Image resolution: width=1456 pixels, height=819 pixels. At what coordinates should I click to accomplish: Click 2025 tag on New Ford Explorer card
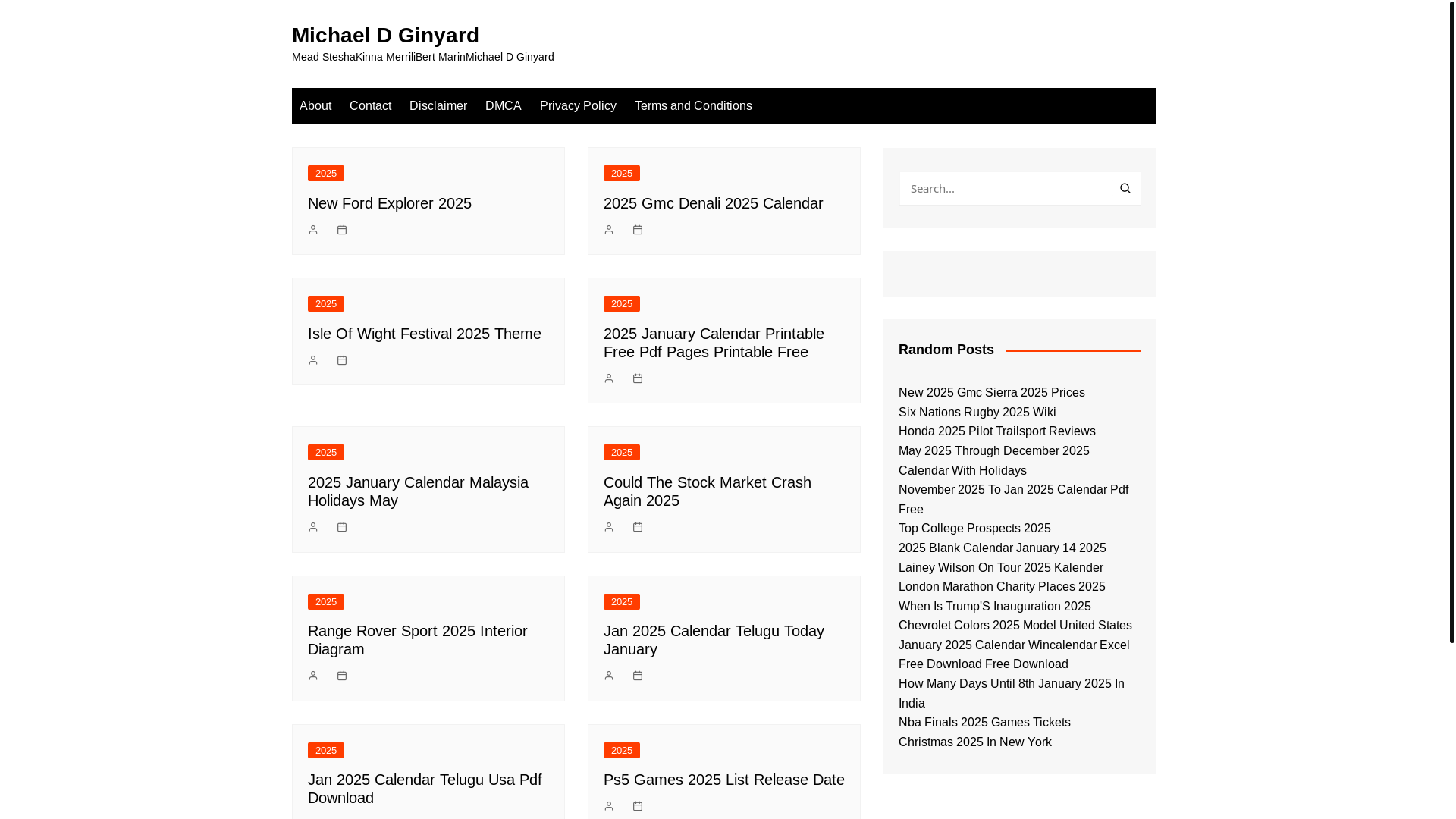click(326, 174)
